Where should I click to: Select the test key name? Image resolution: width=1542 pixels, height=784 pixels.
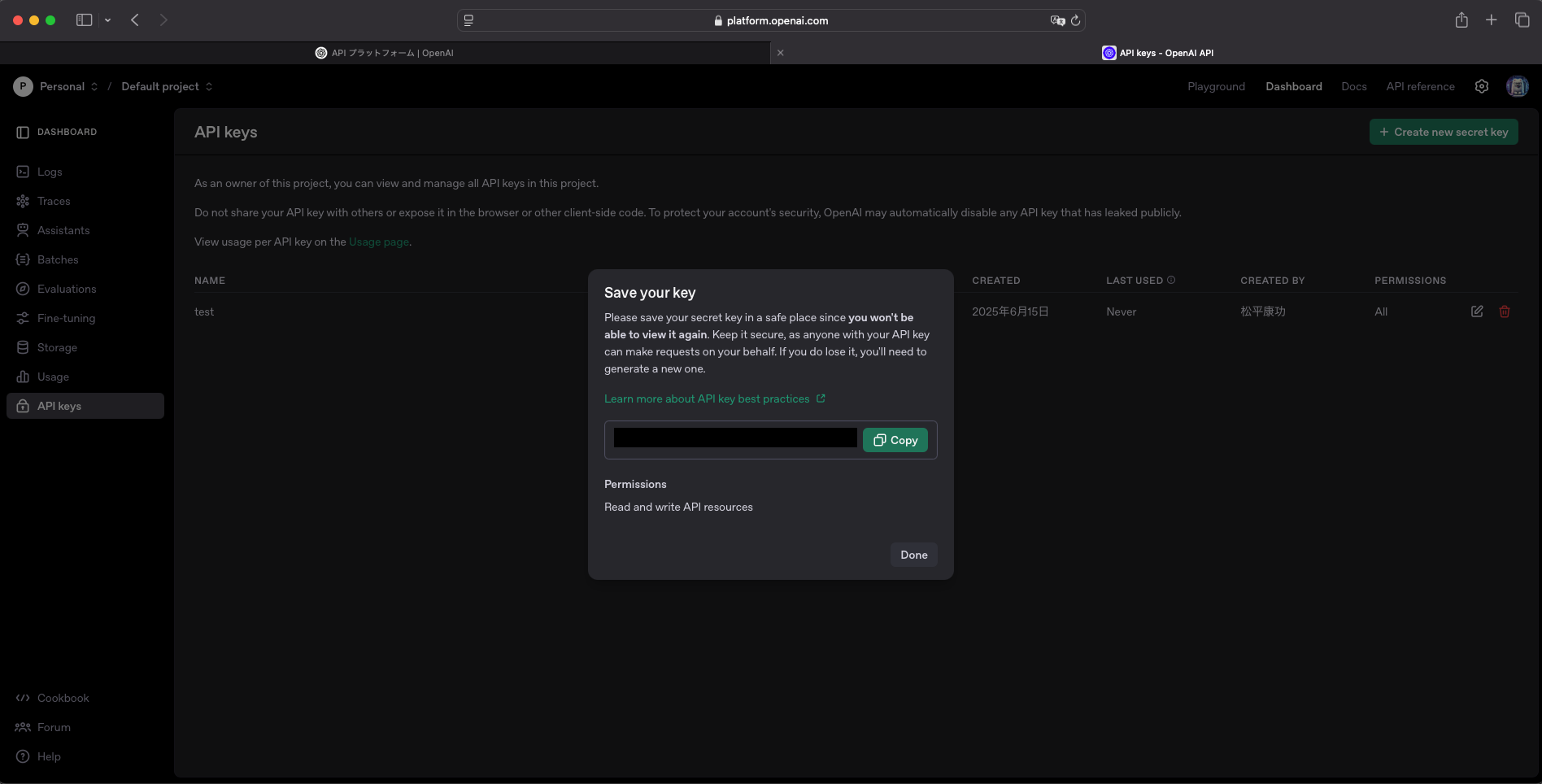[x=204, y=311]
